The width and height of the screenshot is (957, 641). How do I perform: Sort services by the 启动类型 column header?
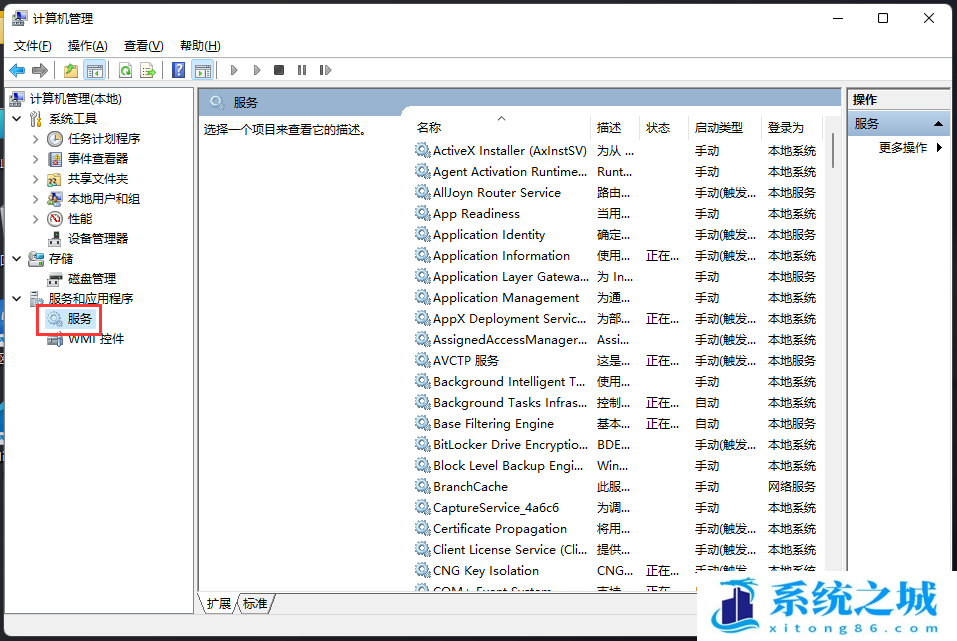(719, 128)
